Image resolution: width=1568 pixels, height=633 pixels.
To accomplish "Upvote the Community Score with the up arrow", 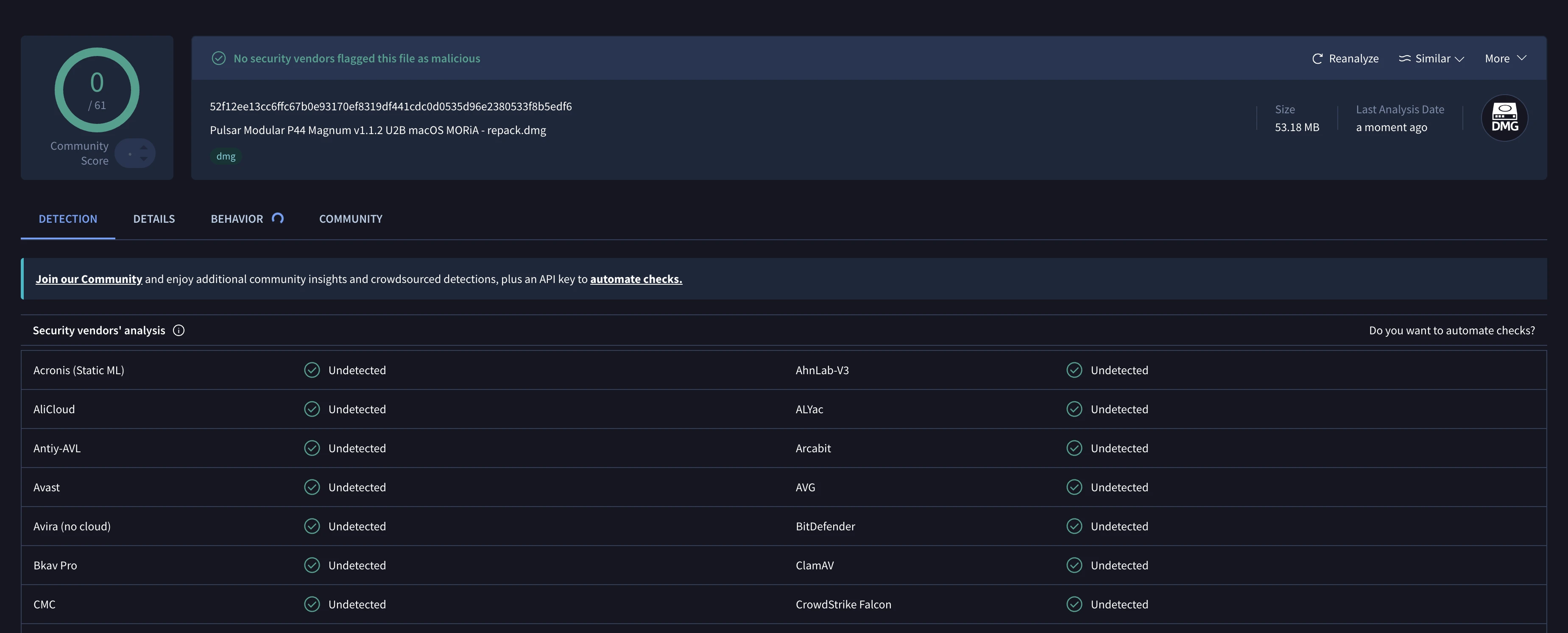I will click(144, 147).
